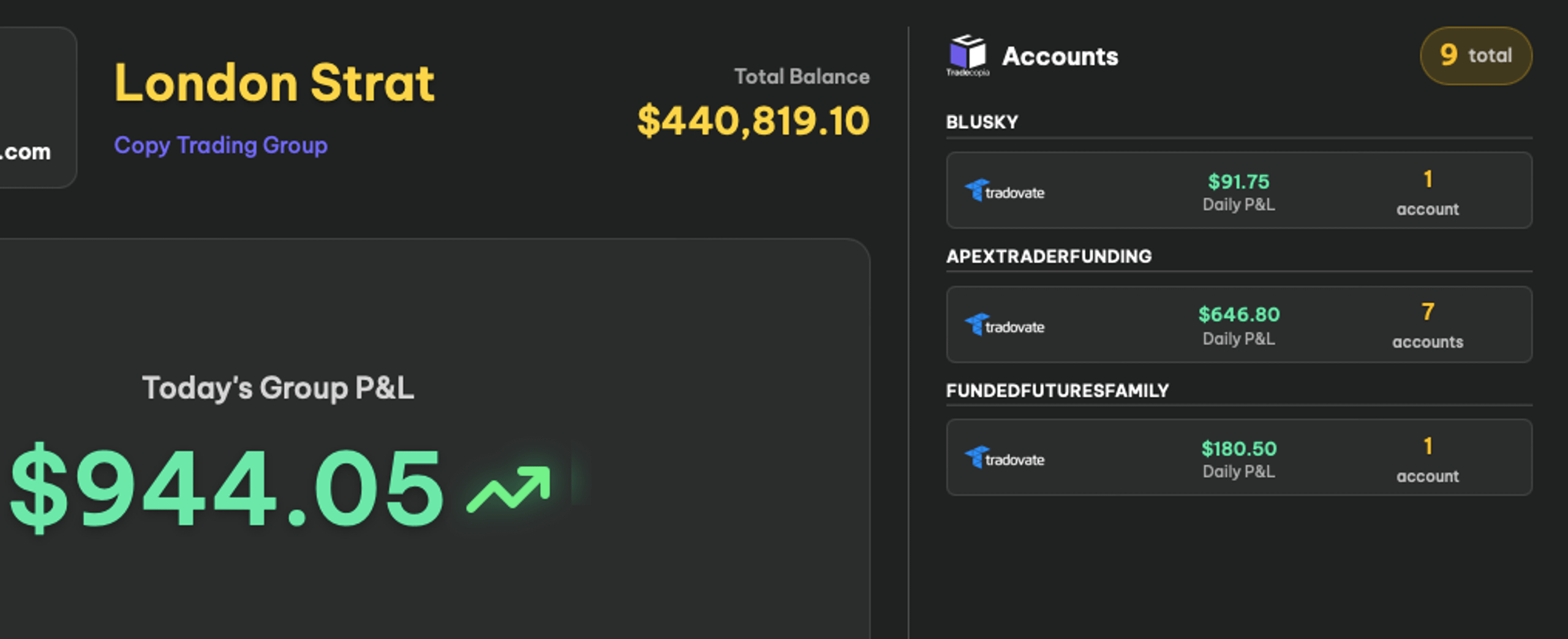Viewport: 1568px width, 639px height.
Task: Expand the FUNDEDFUTURESFAMILY section header
Action: coord(1057,390)
